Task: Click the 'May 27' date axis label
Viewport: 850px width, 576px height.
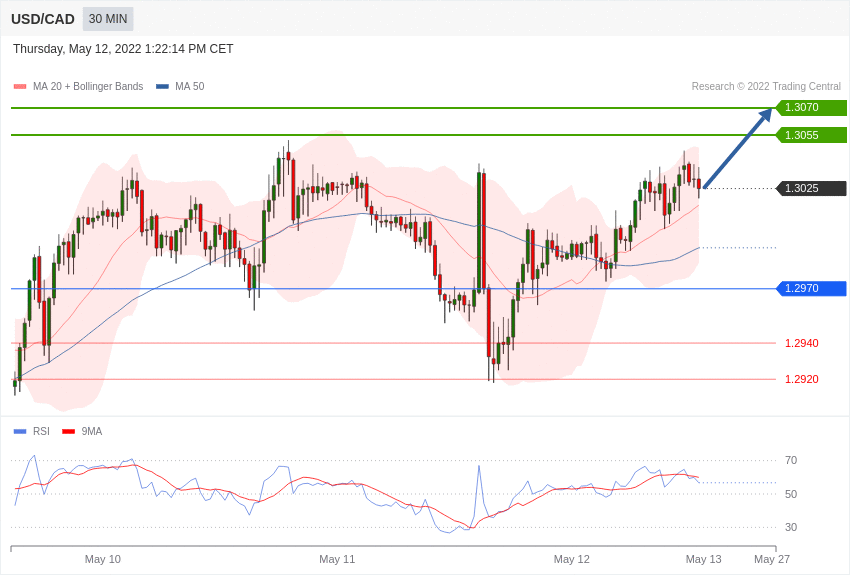Action: click(772, 559)
